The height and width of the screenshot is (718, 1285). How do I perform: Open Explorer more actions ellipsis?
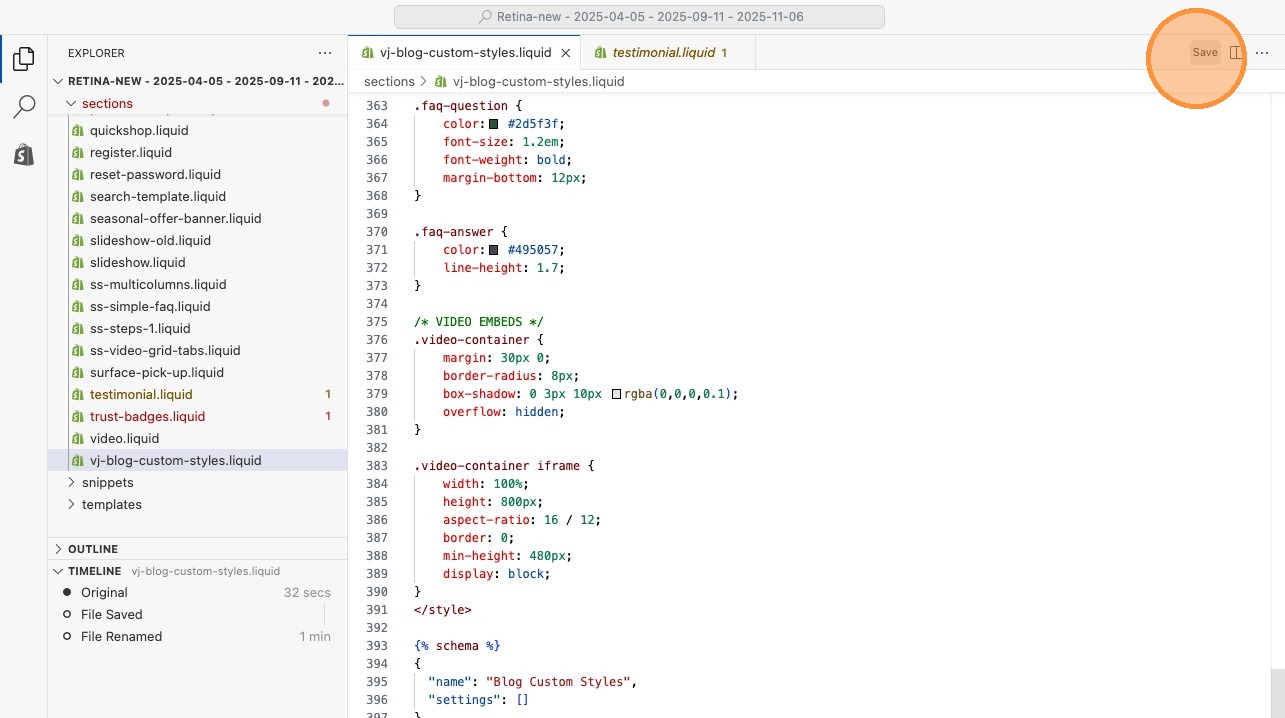[325, 53]
